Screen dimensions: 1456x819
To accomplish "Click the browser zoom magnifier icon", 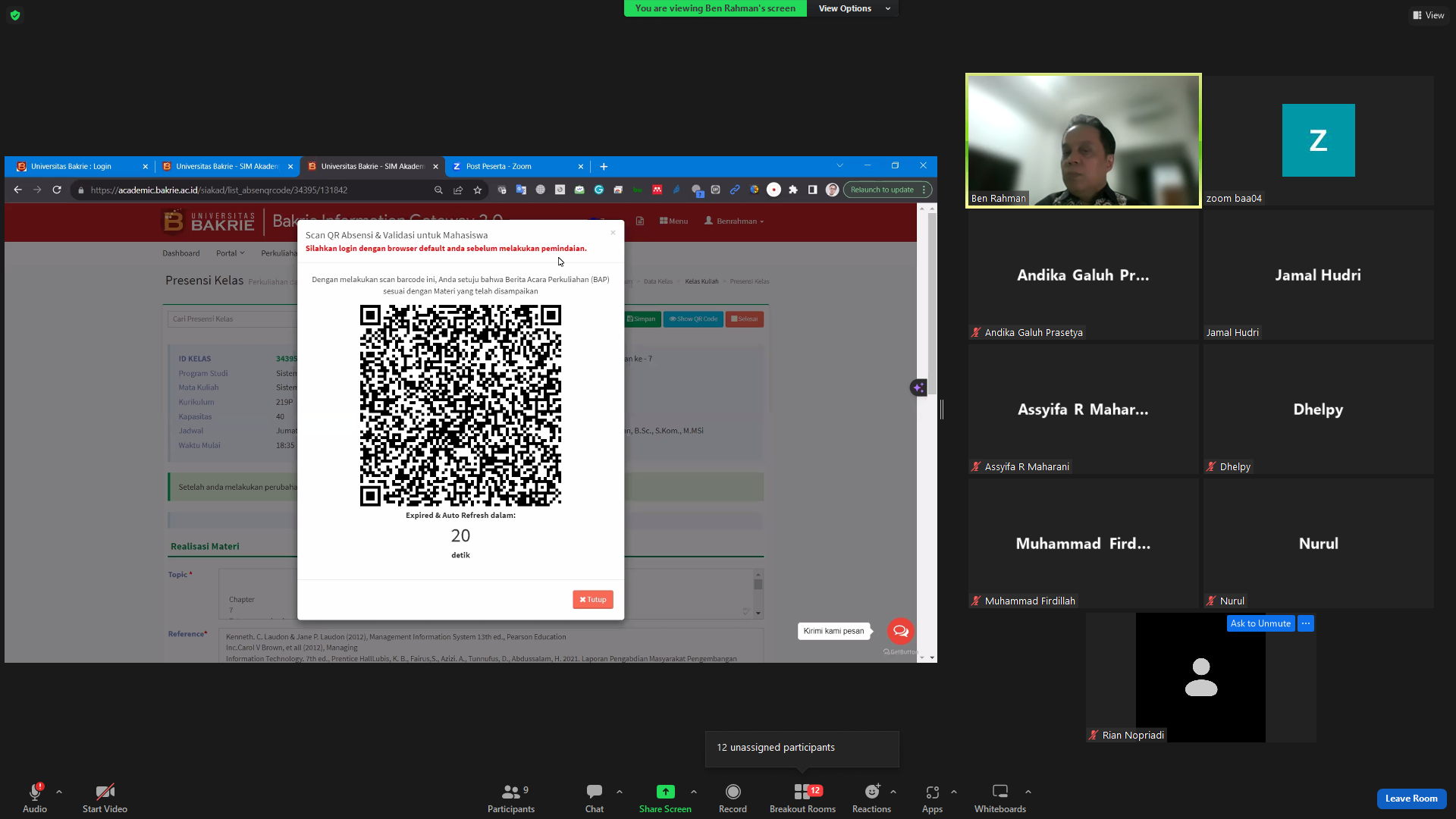I will point(438,190).
